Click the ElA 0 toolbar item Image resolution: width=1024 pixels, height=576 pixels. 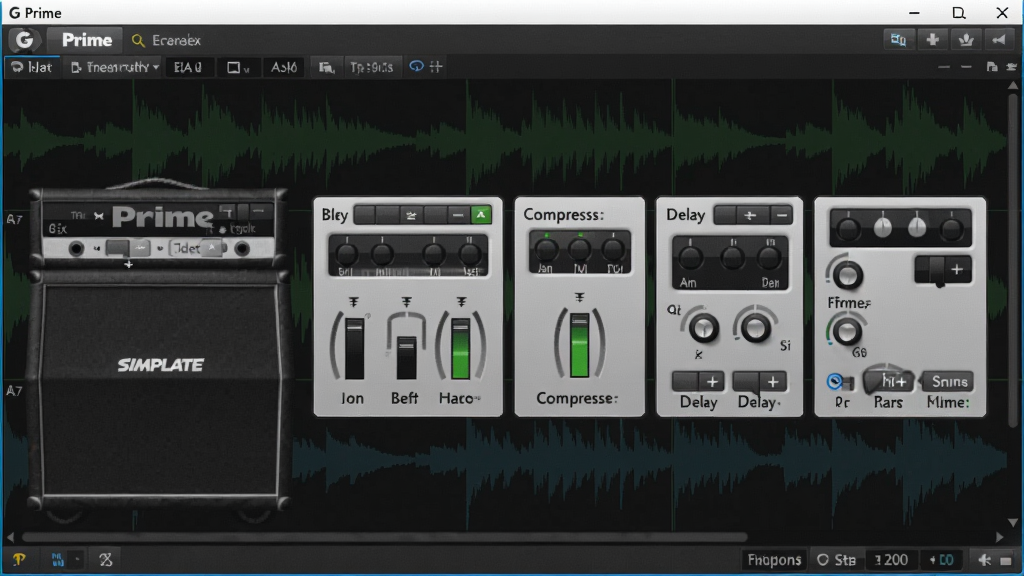188,67
